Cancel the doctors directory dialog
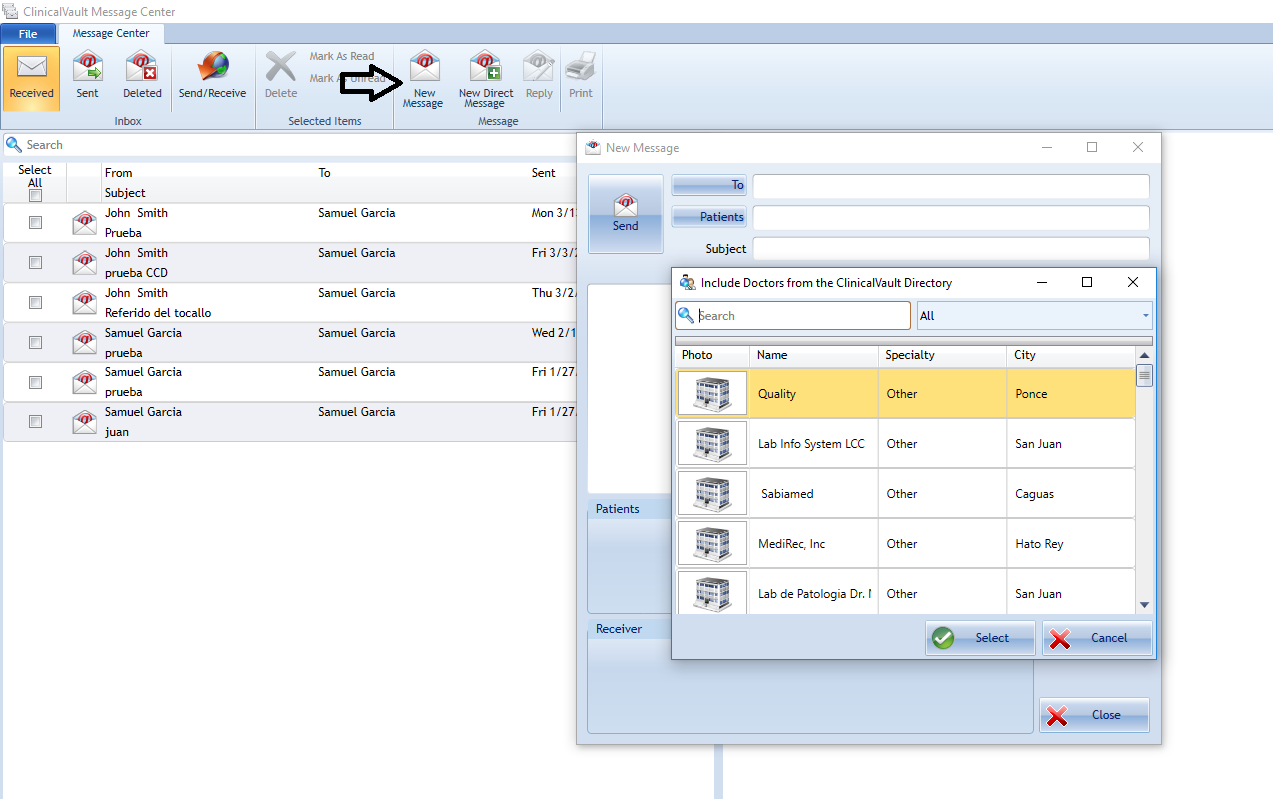Screen dimensions: 1273x799 pyautogui.click(x=1097, y=638)
